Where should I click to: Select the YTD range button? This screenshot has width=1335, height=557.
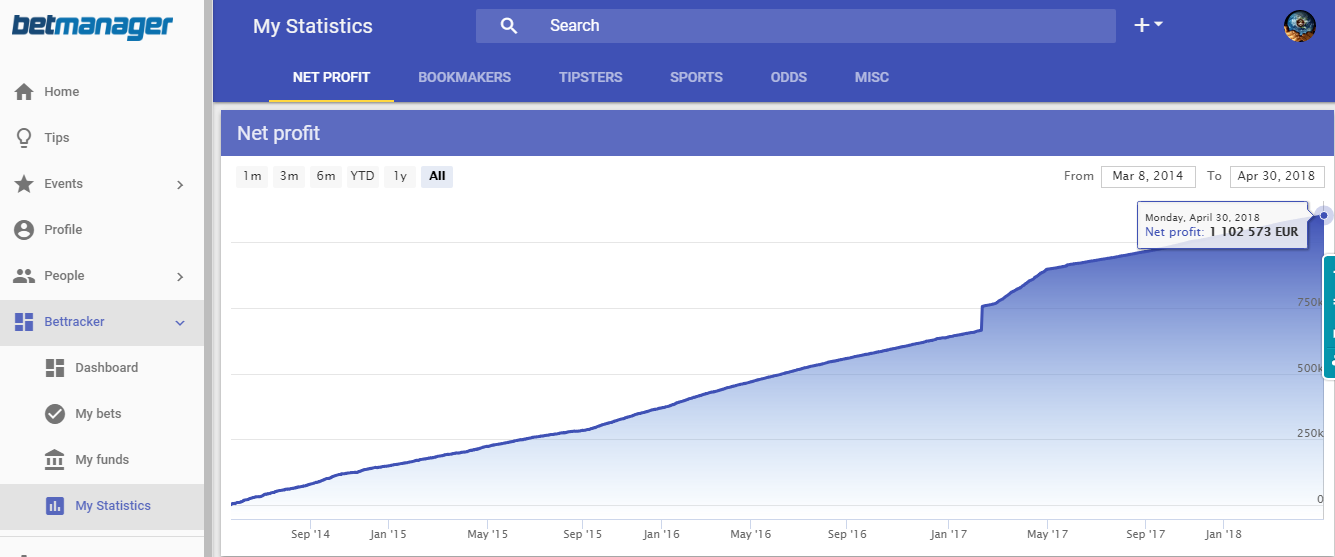pos(362,176)
